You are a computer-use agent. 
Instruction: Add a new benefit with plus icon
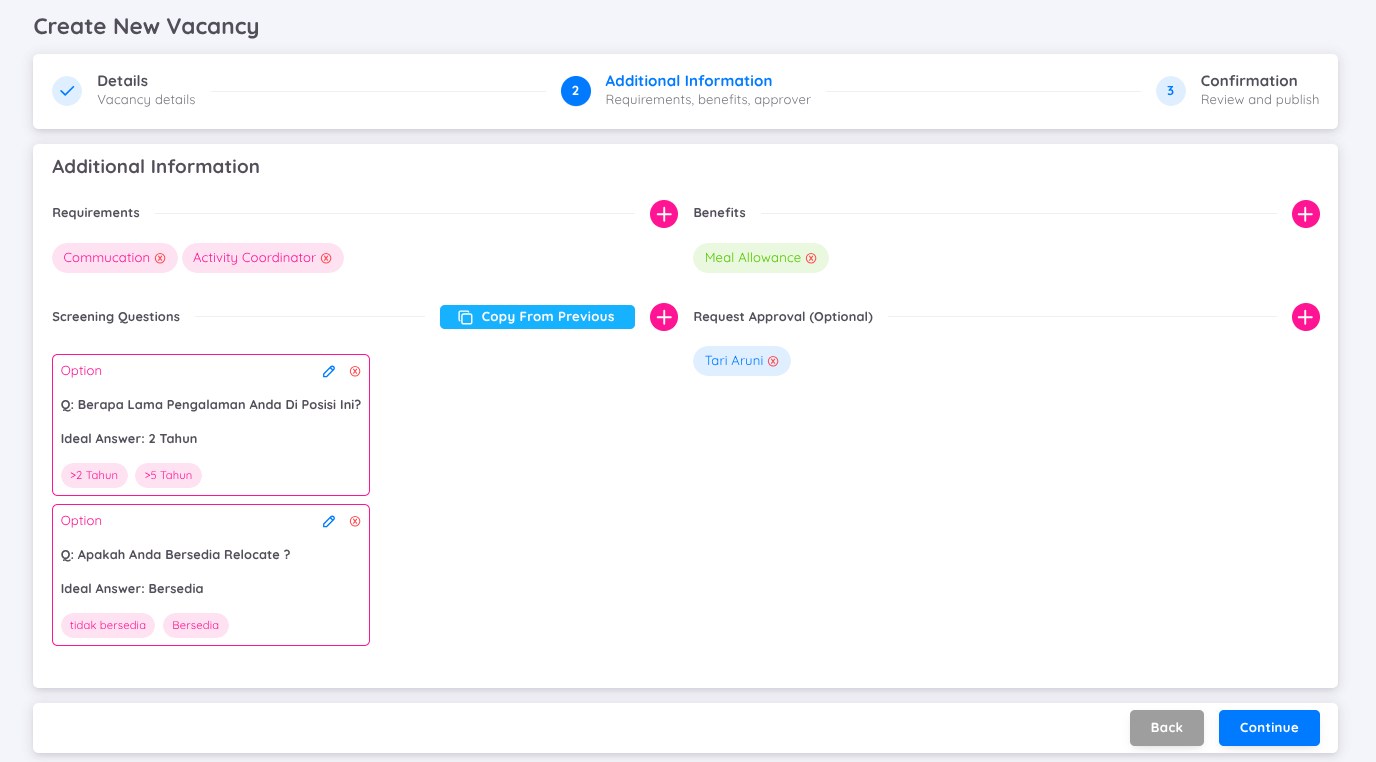(x=1305, y=214)
